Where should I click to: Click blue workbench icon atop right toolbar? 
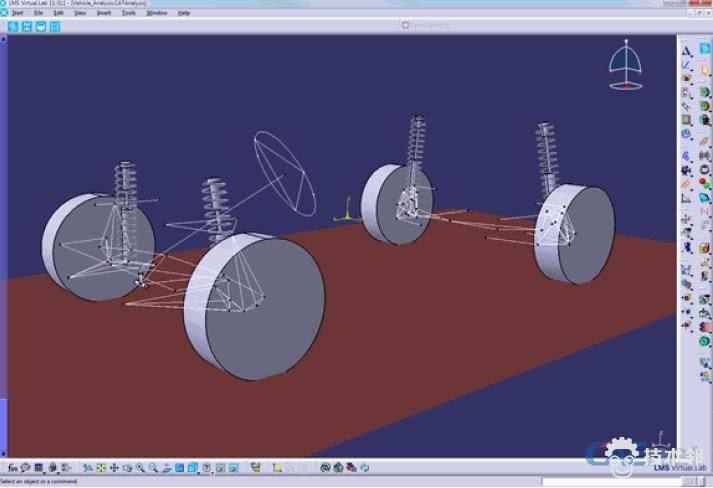(x=704, y=48)
